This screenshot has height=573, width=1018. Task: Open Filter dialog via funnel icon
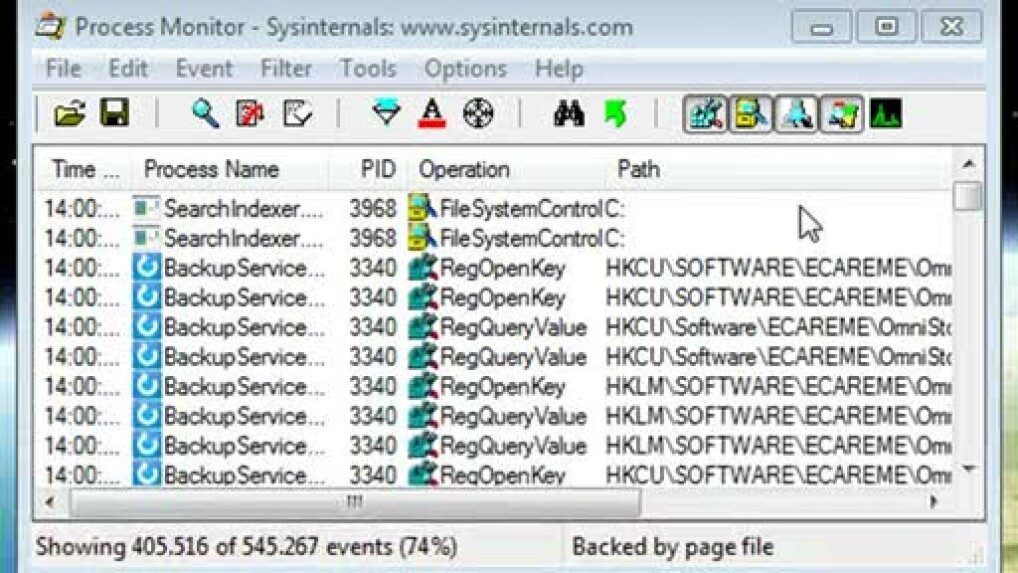(386, 114)
